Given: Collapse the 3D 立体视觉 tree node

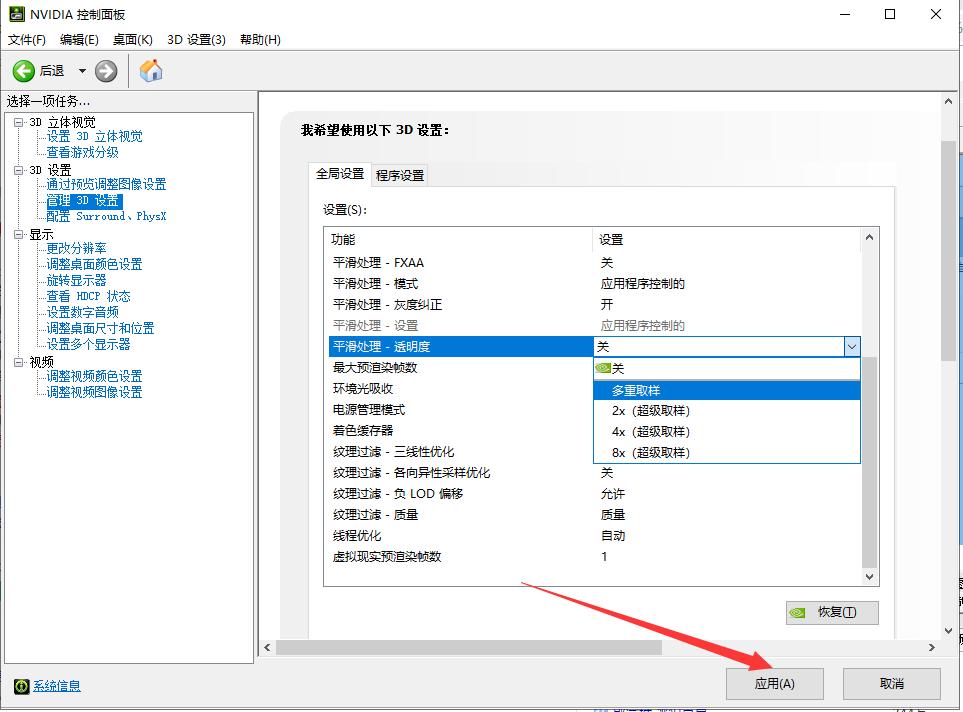Looking at the screenshot, I should pyautogui.click(x=18, y=122).
